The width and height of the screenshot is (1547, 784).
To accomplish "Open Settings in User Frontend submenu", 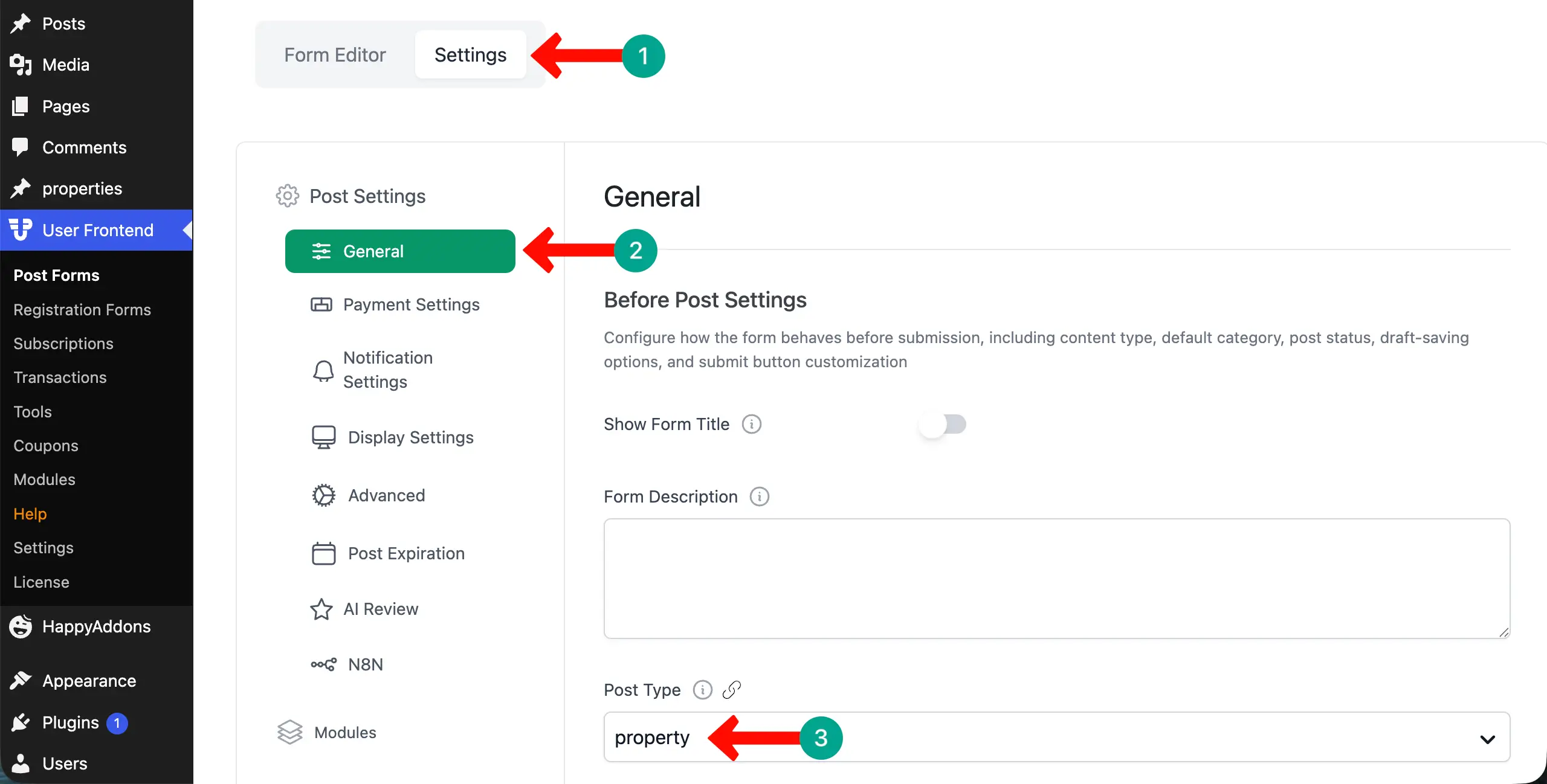I will (x=44, y=548).
